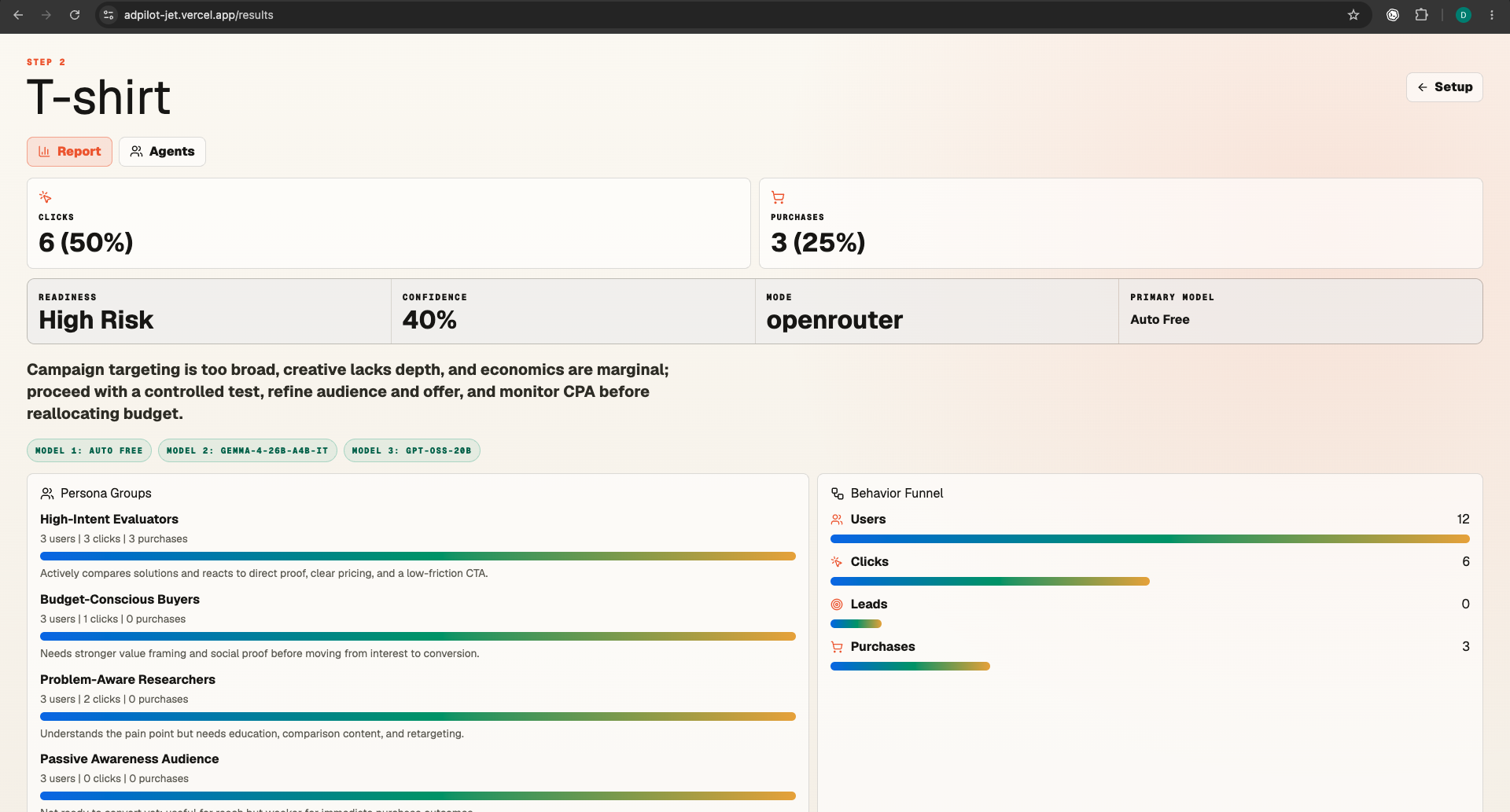This screenshot has width=1510, height=812.
Task: Click the 'STEP 2' label
Action: (46, 62)
